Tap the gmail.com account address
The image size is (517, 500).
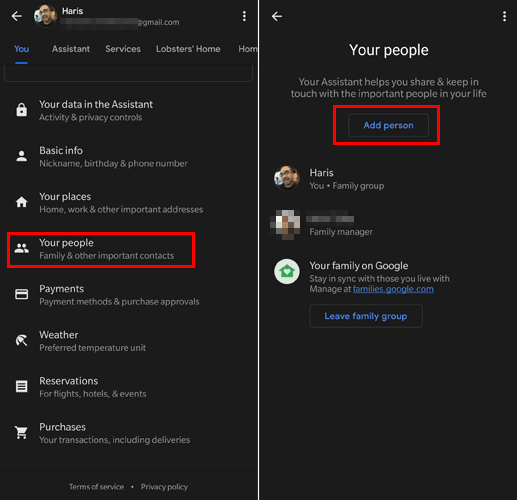[x=120, y=22]
